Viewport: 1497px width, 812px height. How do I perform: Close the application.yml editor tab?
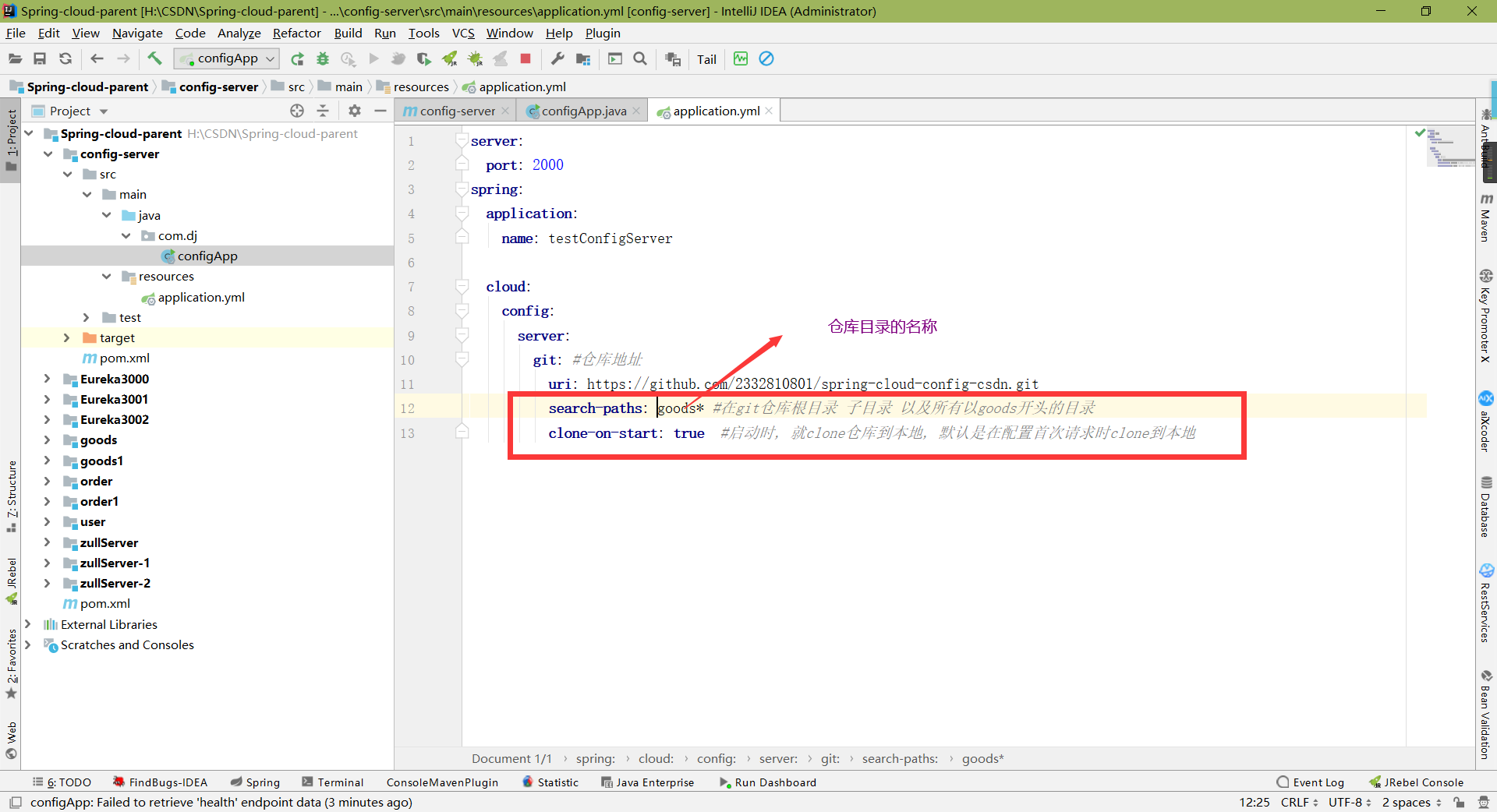[x=769, y=111]
